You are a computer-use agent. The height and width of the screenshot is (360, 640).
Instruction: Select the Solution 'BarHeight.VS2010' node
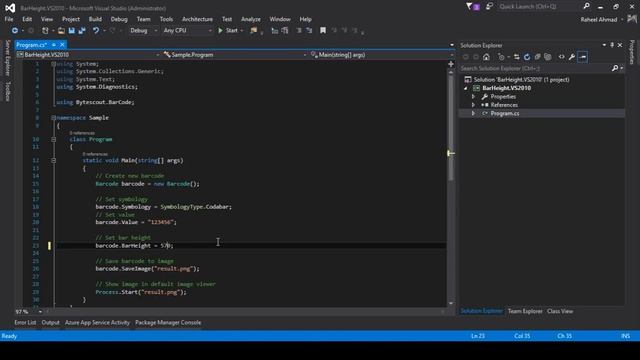[x=522, y=80]
